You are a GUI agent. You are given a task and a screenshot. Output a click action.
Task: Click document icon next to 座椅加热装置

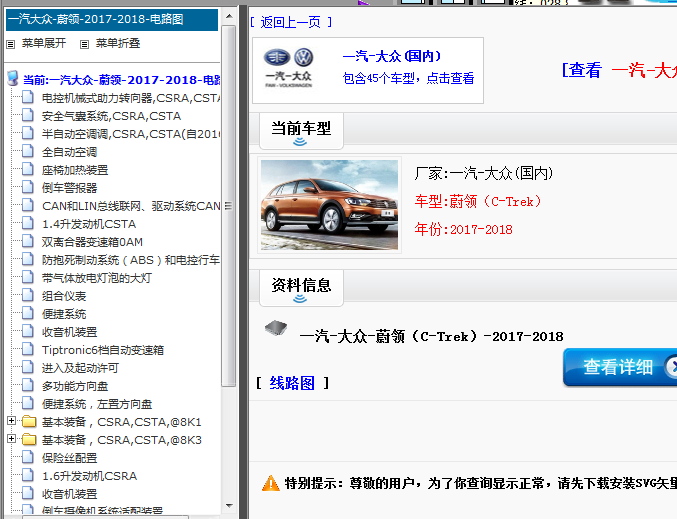click(28, 169)
